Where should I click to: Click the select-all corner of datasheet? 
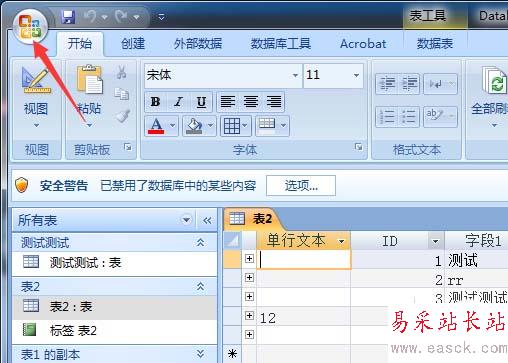[x=232, y=241]
